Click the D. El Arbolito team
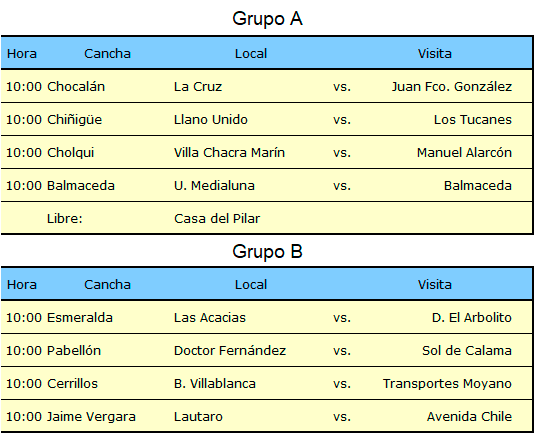 click(472, 318)
